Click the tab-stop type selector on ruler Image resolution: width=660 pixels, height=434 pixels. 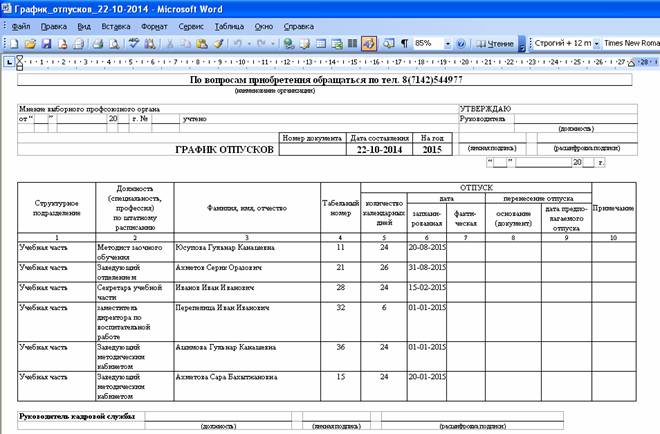(x=9, y=63)
